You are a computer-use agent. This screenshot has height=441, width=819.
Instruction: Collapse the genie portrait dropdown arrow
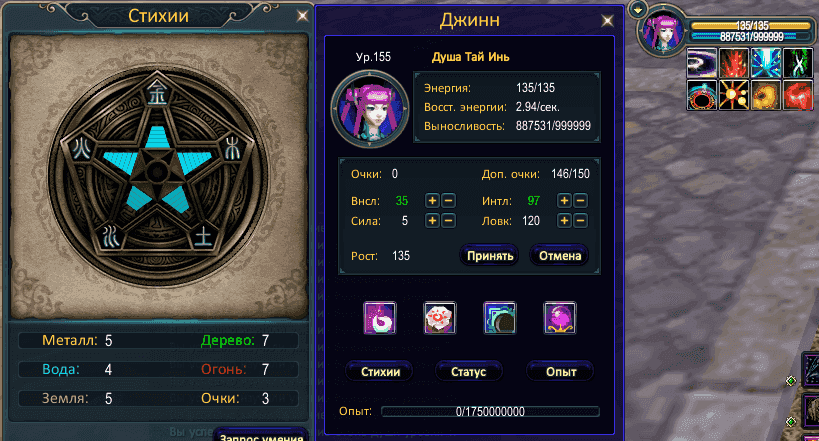638,9
